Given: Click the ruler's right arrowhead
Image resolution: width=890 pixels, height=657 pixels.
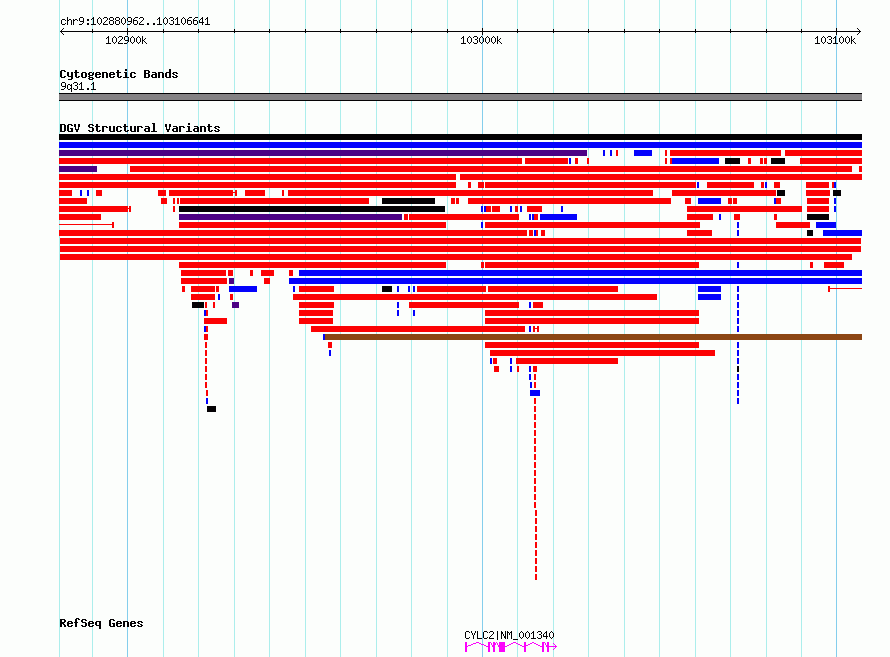Looking at the screenshot, I should pos(859,32).
